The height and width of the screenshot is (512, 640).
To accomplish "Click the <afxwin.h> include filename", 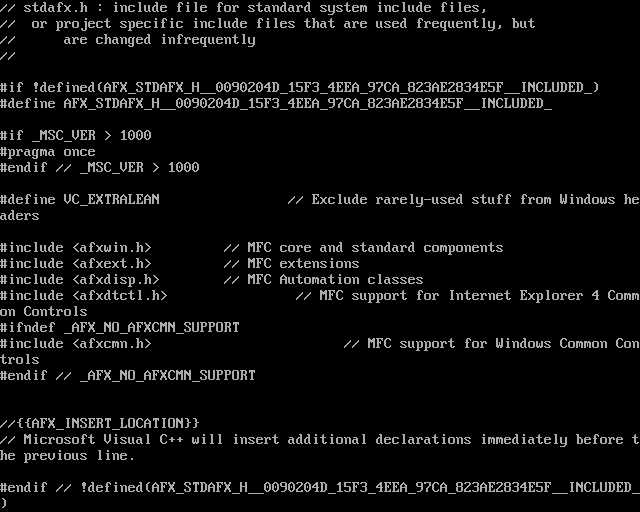I will point(112,248).
